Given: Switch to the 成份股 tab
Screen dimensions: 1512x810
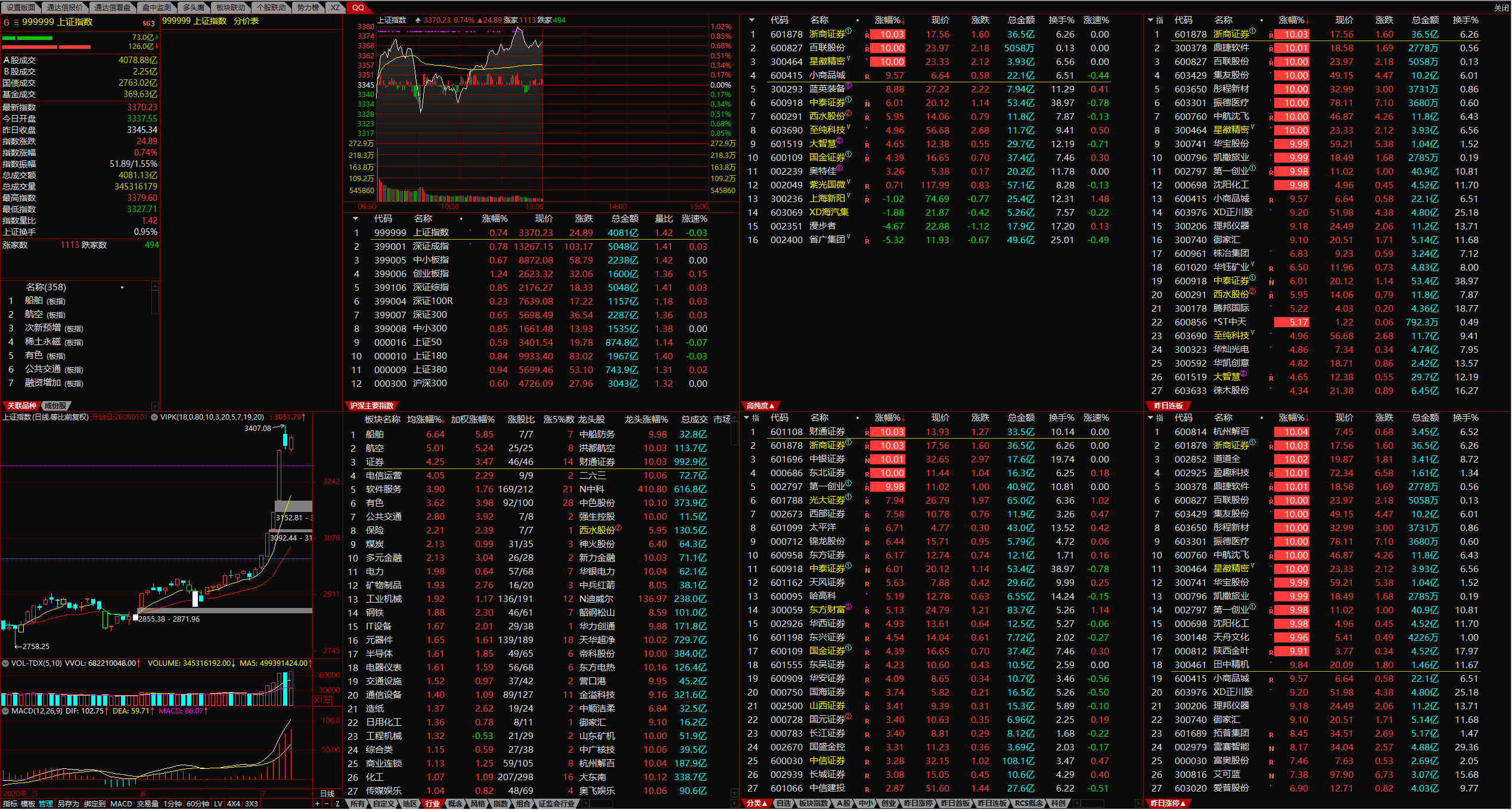Looking at the screenshot, I should click(x=56, y=406).
